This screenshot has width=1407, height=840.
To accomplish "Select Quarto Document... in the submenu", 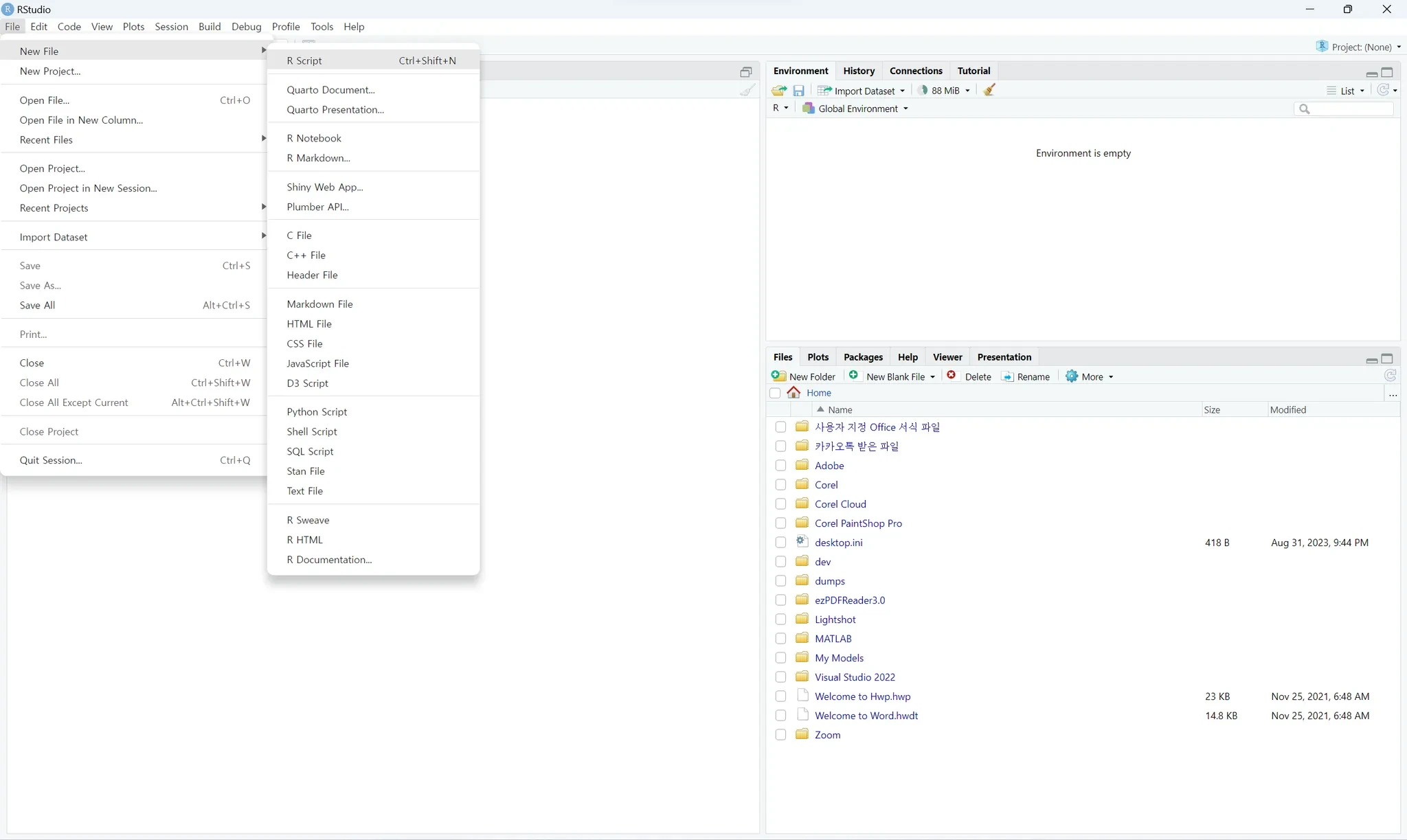I will pos(373,90).
